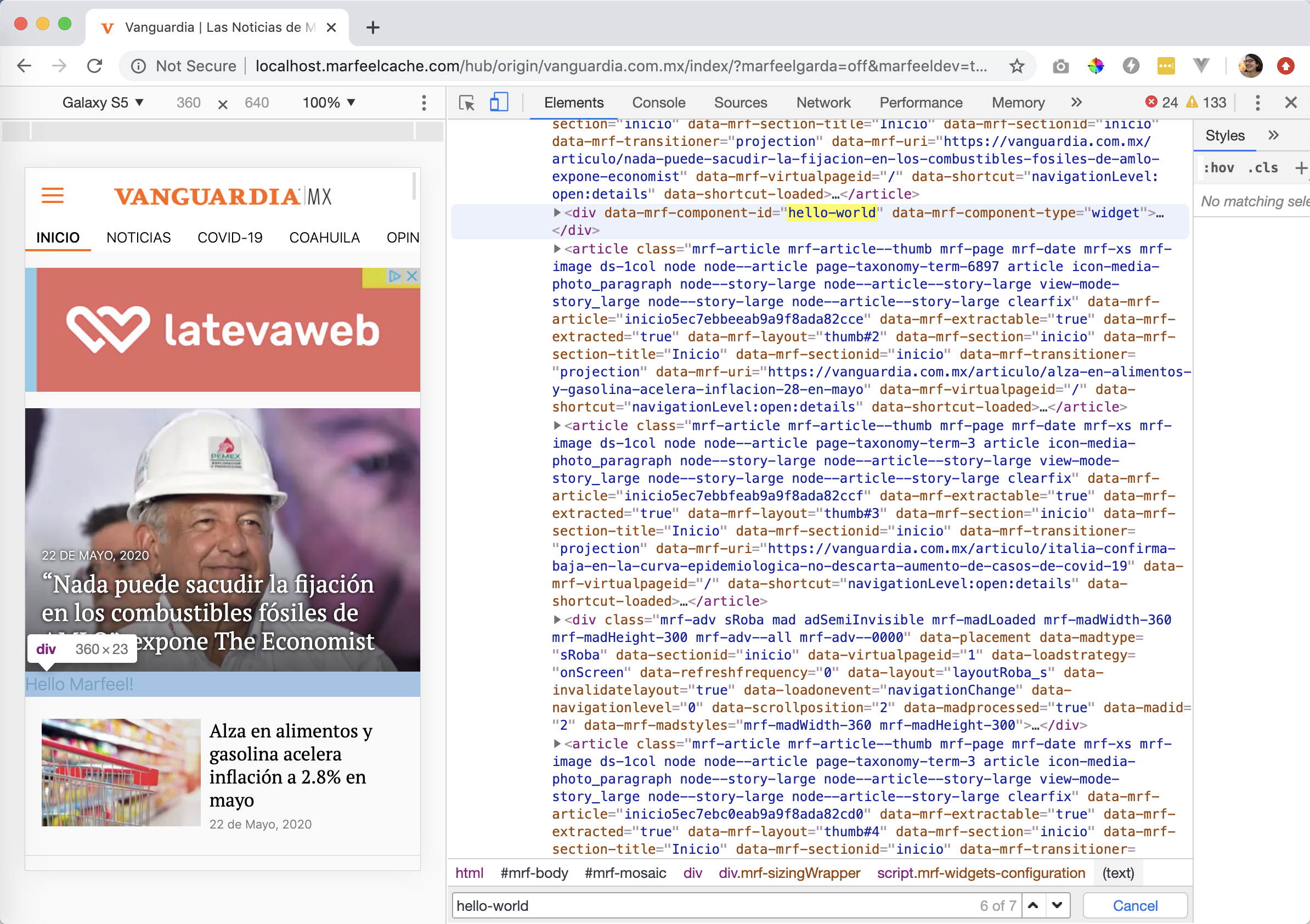Click the gray V extension icon
This screenshot has height=924, width=1310.
click(x=1201, y=66)
